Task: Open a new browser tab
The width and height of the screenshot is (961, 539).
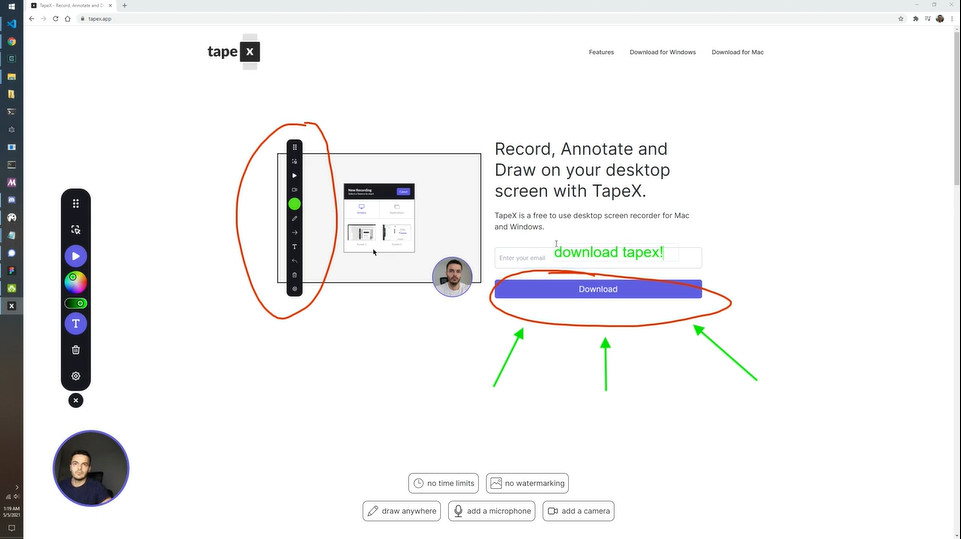Action: (x=124, y=6)
